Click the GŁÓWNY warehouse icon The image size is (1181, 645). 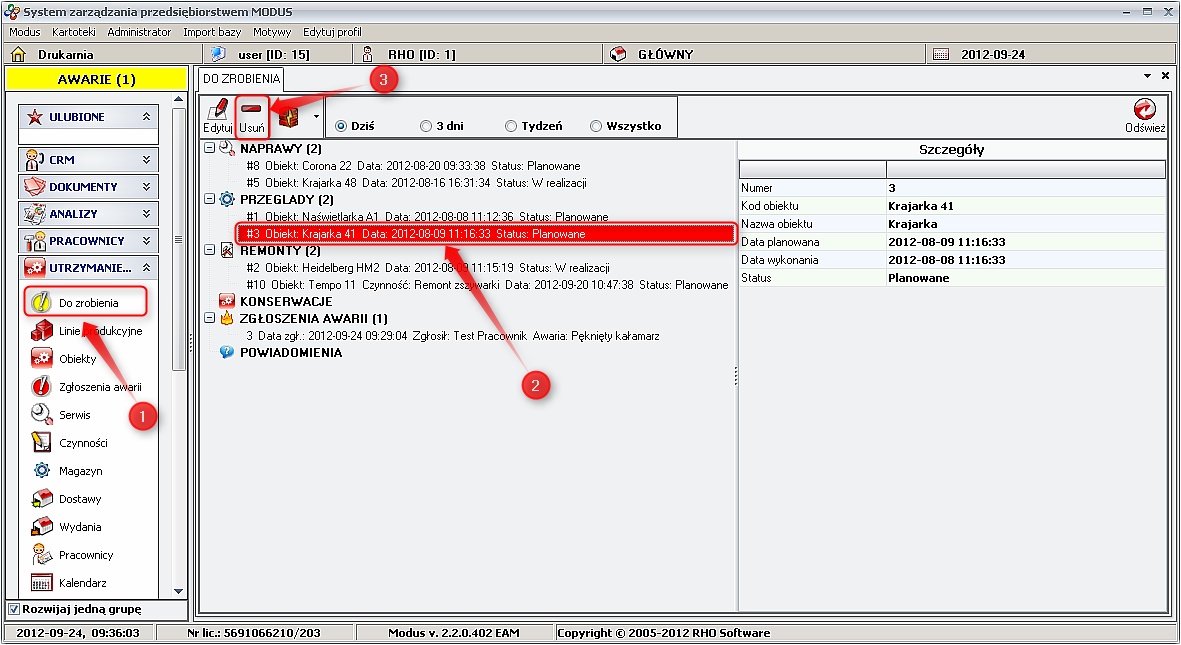point(618,54)
